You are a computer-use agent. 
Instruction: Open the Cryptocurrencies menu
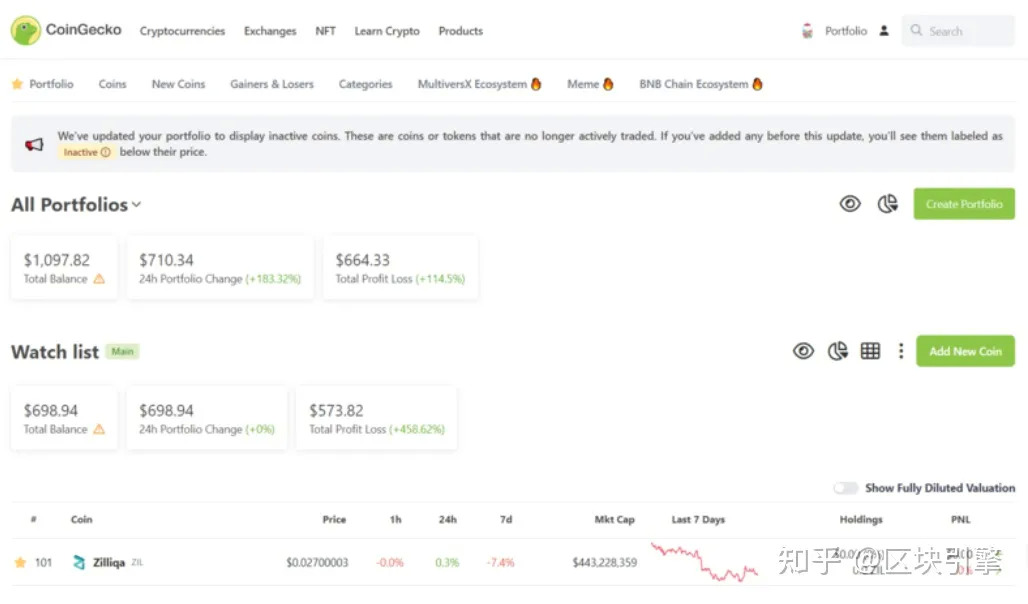[x=182, y=31]
